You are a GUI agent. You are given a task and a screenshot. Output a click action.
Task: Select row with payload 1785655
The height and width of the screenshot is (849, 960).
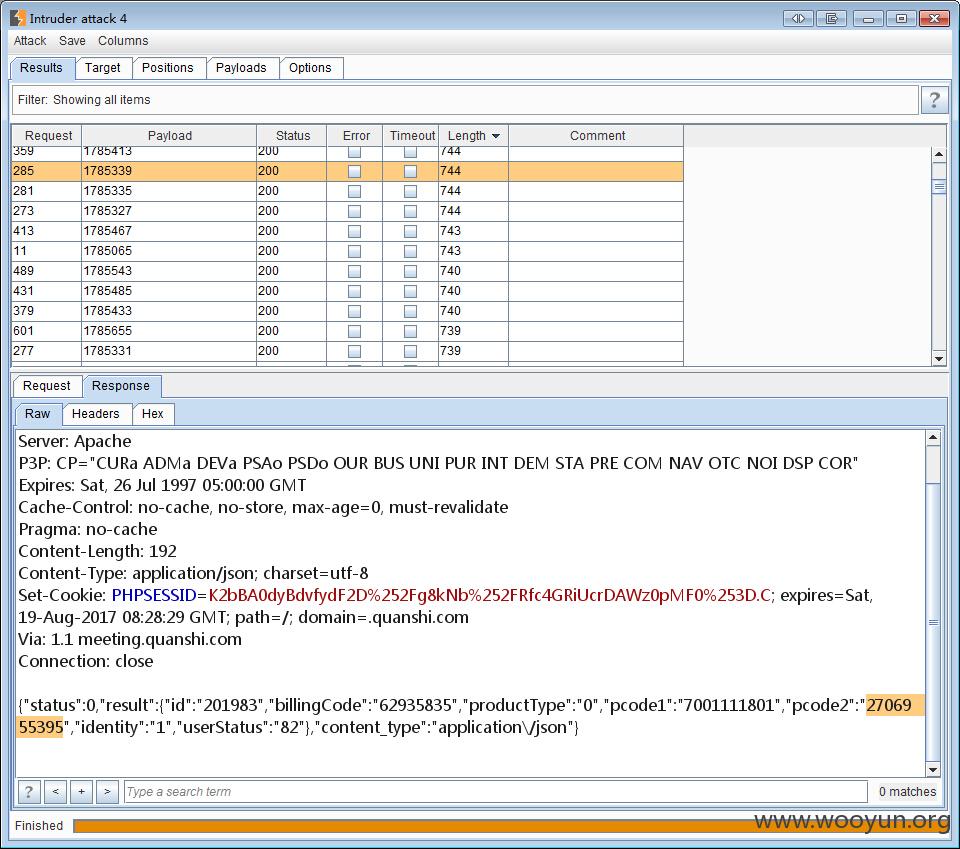click(x=347, y=331)
